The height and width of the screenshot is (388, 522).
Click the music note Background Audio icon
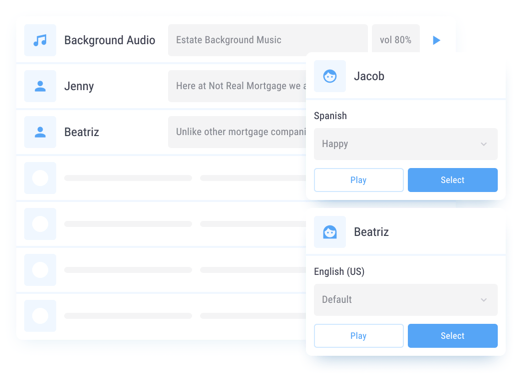(x=40, y=40)
